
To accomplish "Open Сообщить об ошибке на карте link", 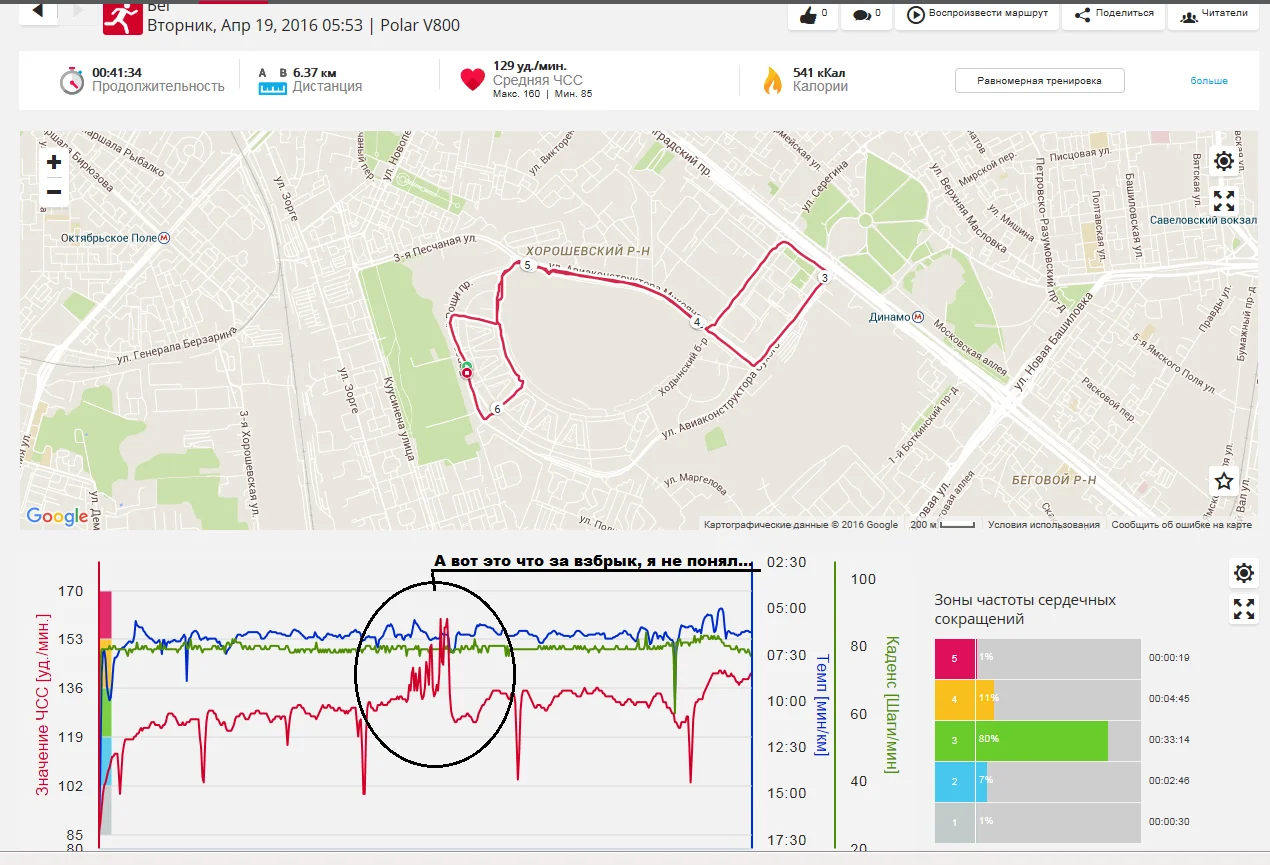I will [x=1181, y=524].
